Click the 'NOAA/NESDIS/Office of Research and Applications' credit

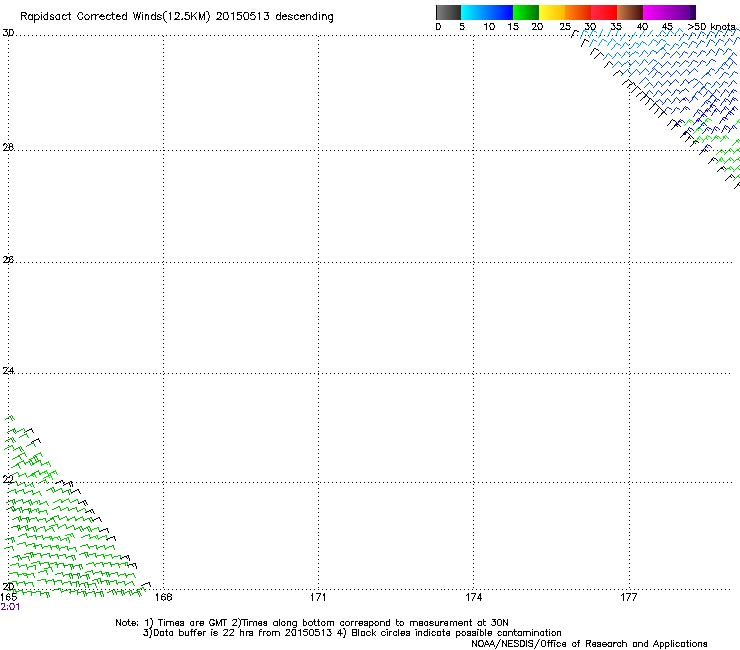pos(589,644)
